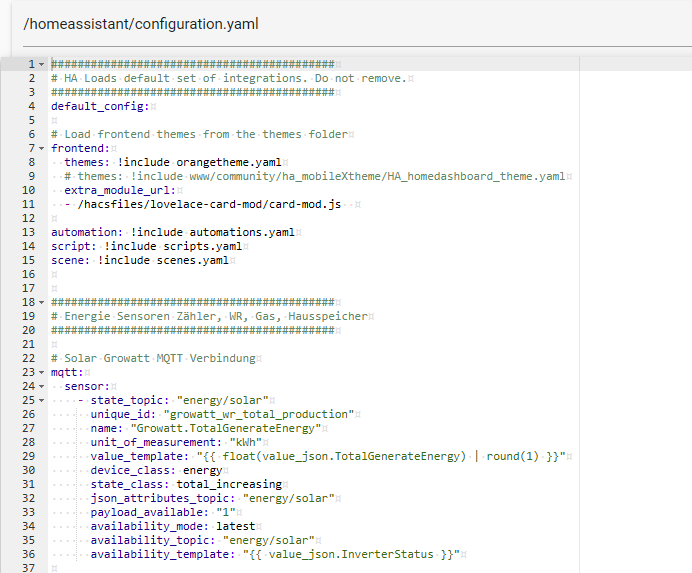This screenshot has width=692, height=573.
Task: Click 'value_json.InverterStatus' in availability_template
Action: (351, 554)
